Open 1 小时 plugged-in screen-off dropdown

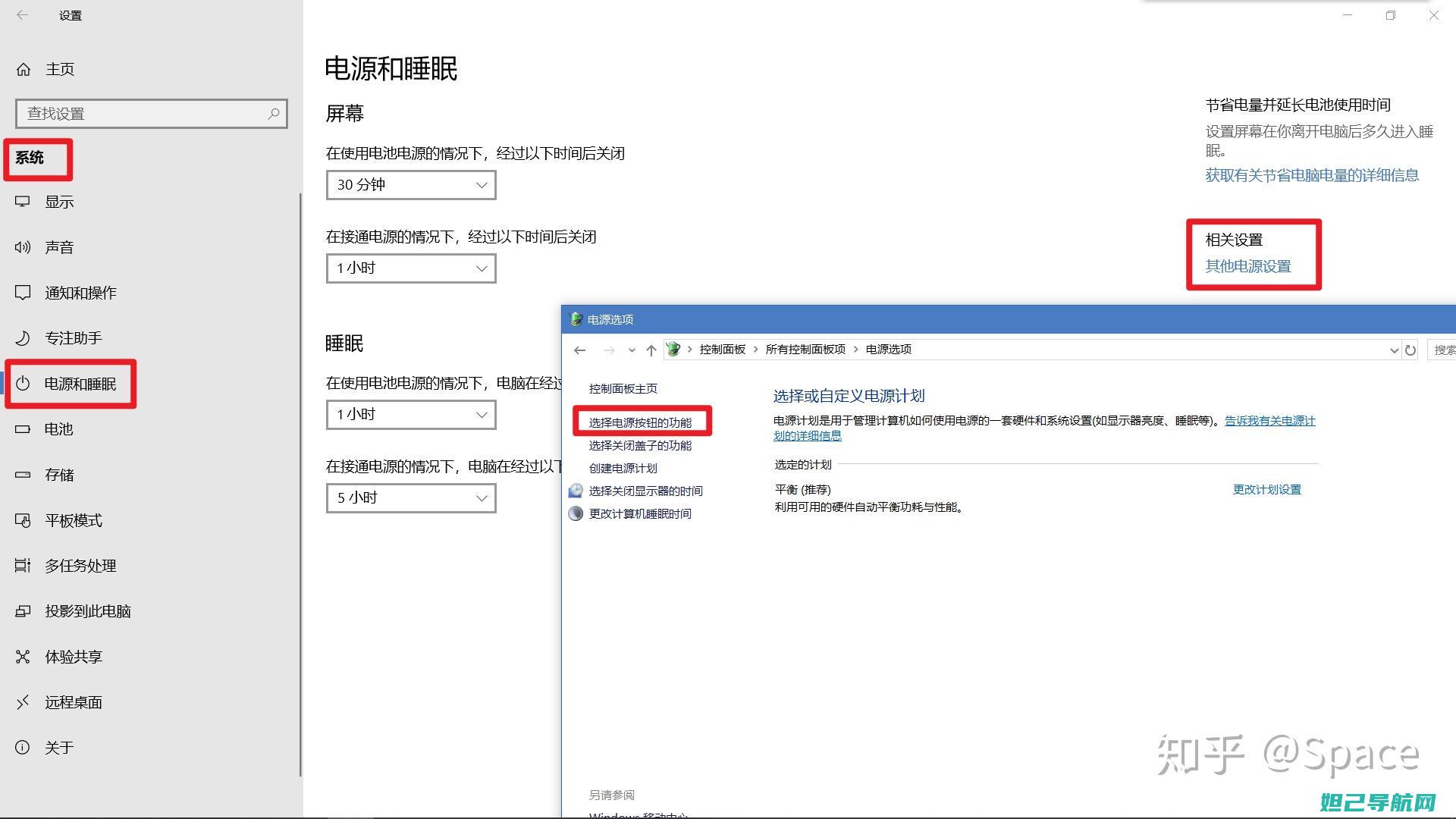click(411, 268)
